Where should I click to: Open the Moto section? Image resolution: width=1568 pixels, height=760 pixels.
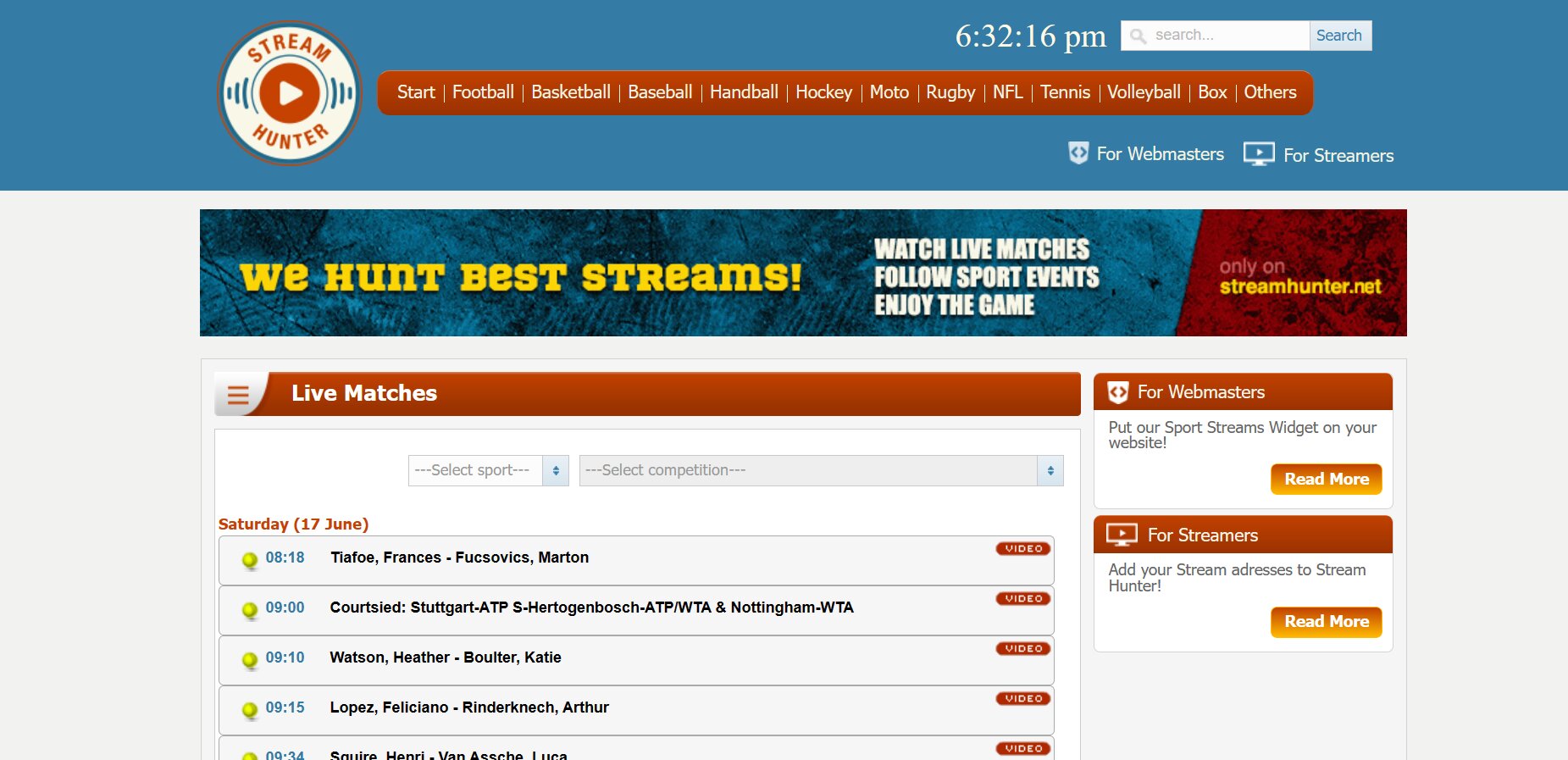(x=889, y=92)
